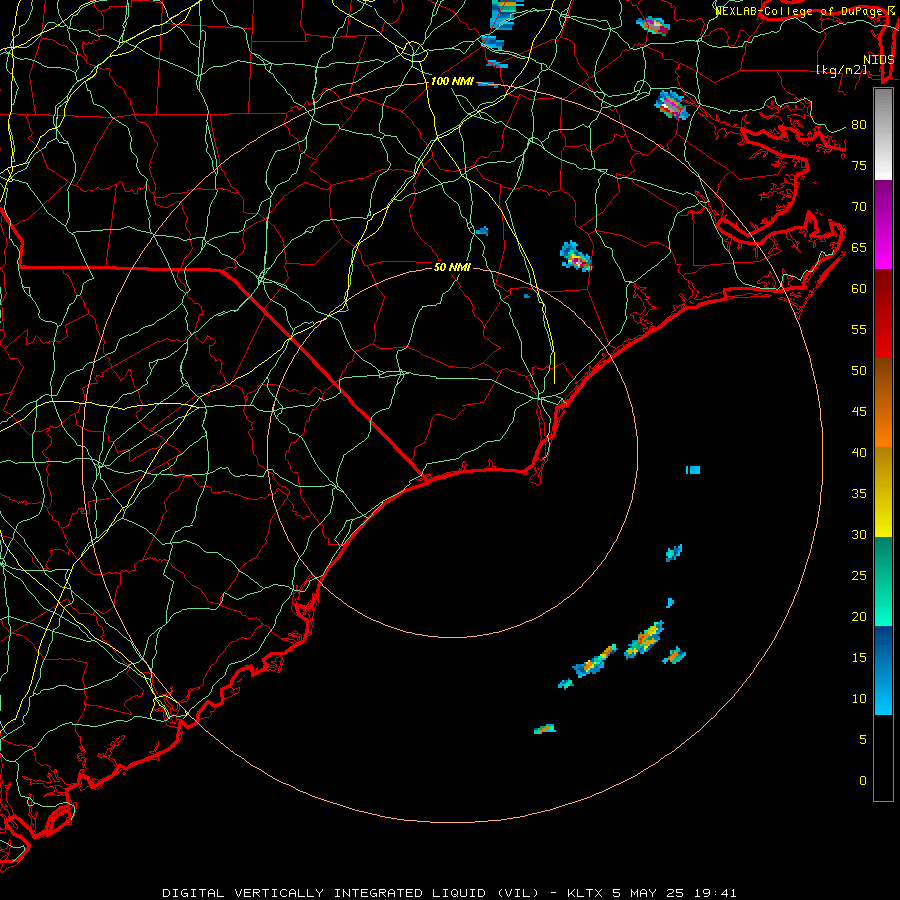900x900 pixels.
Task: Click the 70 value on the color scale
Action: point(859,207)
